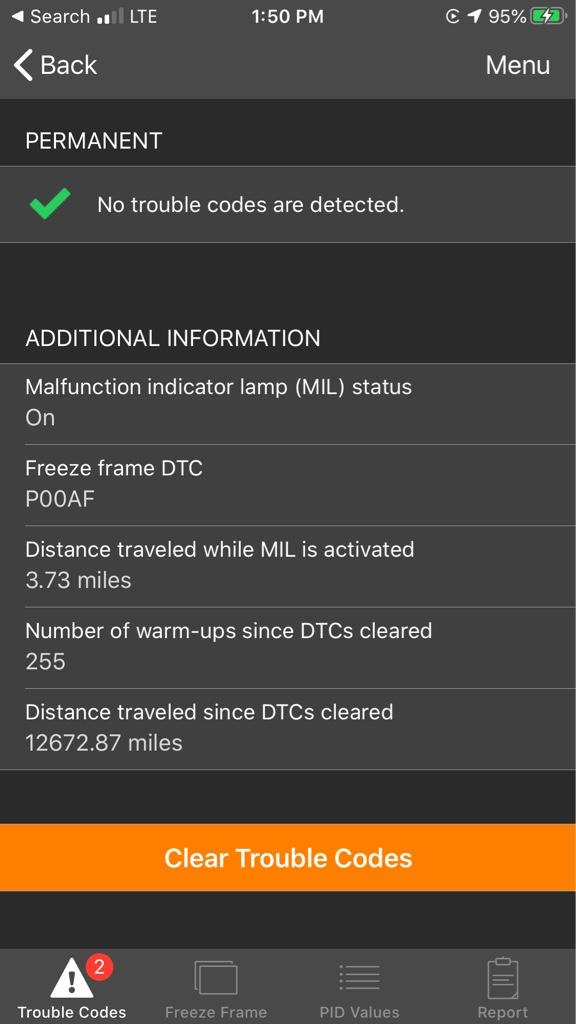The width and height of the screenshot is (576, 1024).
Task: Tap the back chevron arrow icon
Action: click(x=23, y=65)
